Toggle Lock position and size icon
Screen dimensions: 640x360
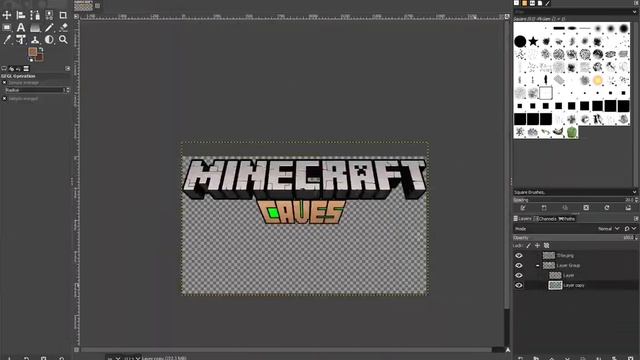tap(538, 245)
